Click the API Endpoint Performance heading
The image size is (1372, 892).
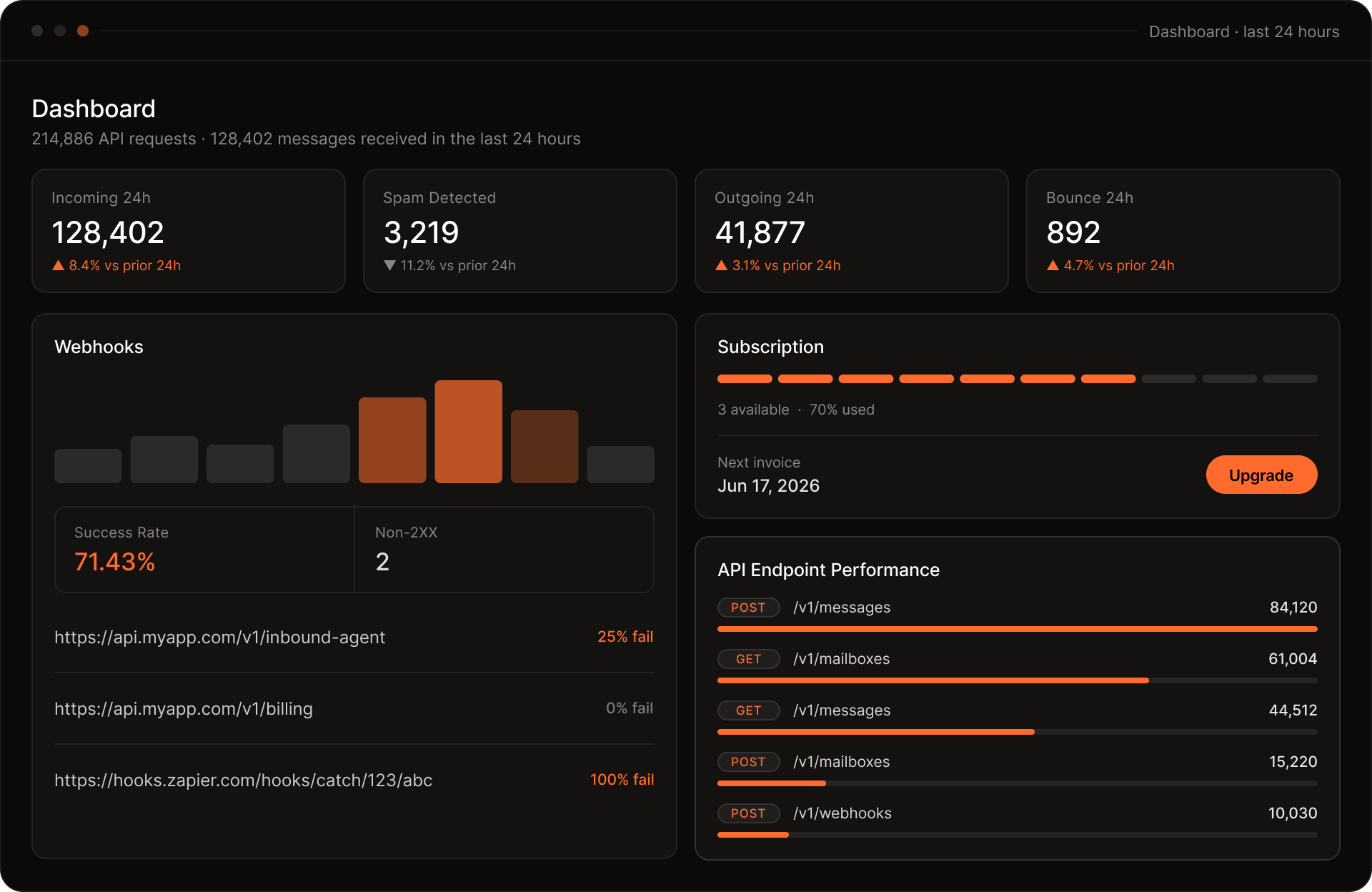(x=828, y=570)
